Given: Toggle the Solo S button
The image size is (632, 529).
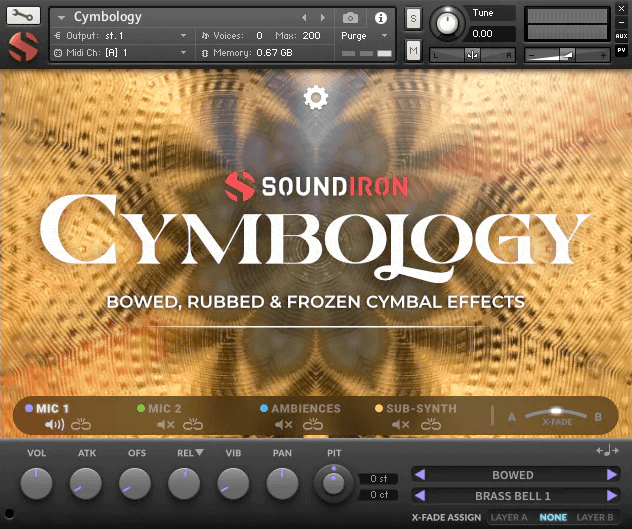Looking at the screenshot, I should (x=413, y=19).
